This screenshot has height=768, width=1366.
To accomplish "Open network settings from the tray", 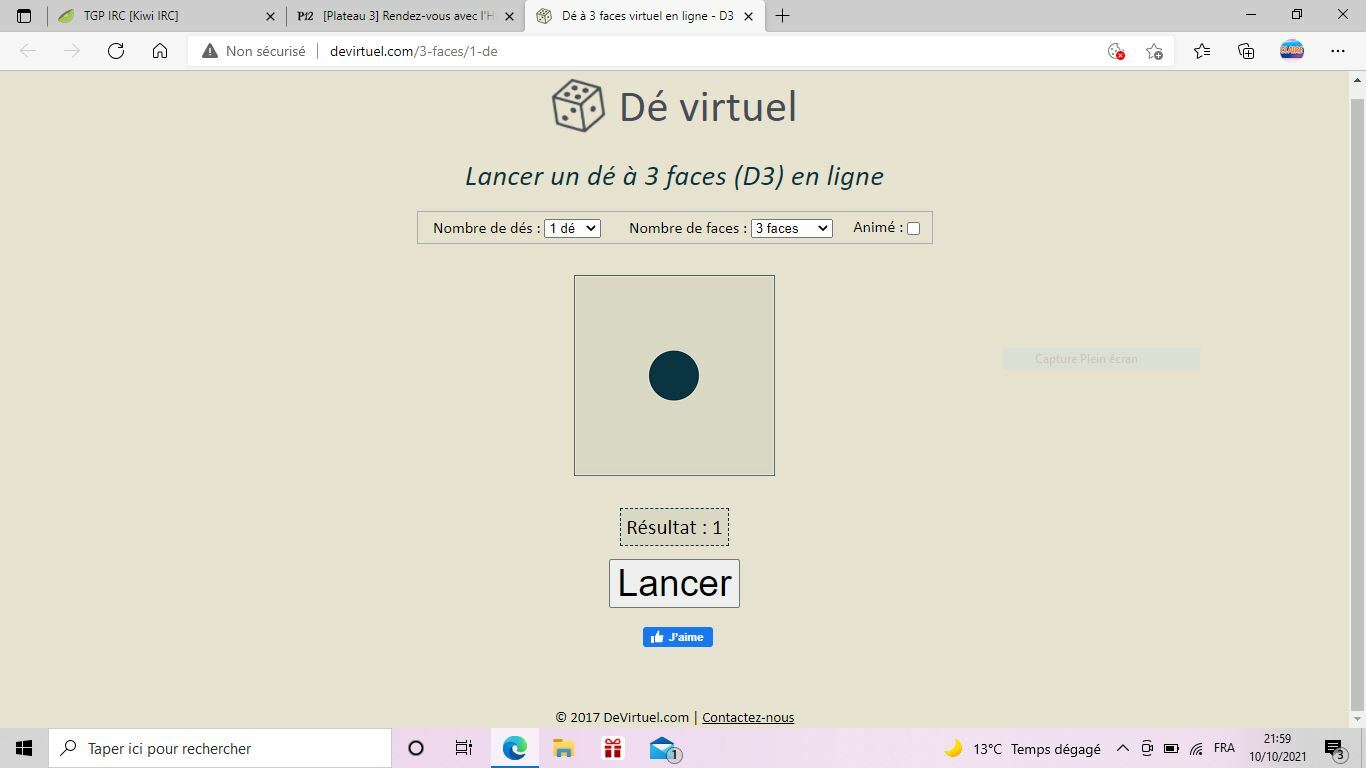I will click(1196, 748).
